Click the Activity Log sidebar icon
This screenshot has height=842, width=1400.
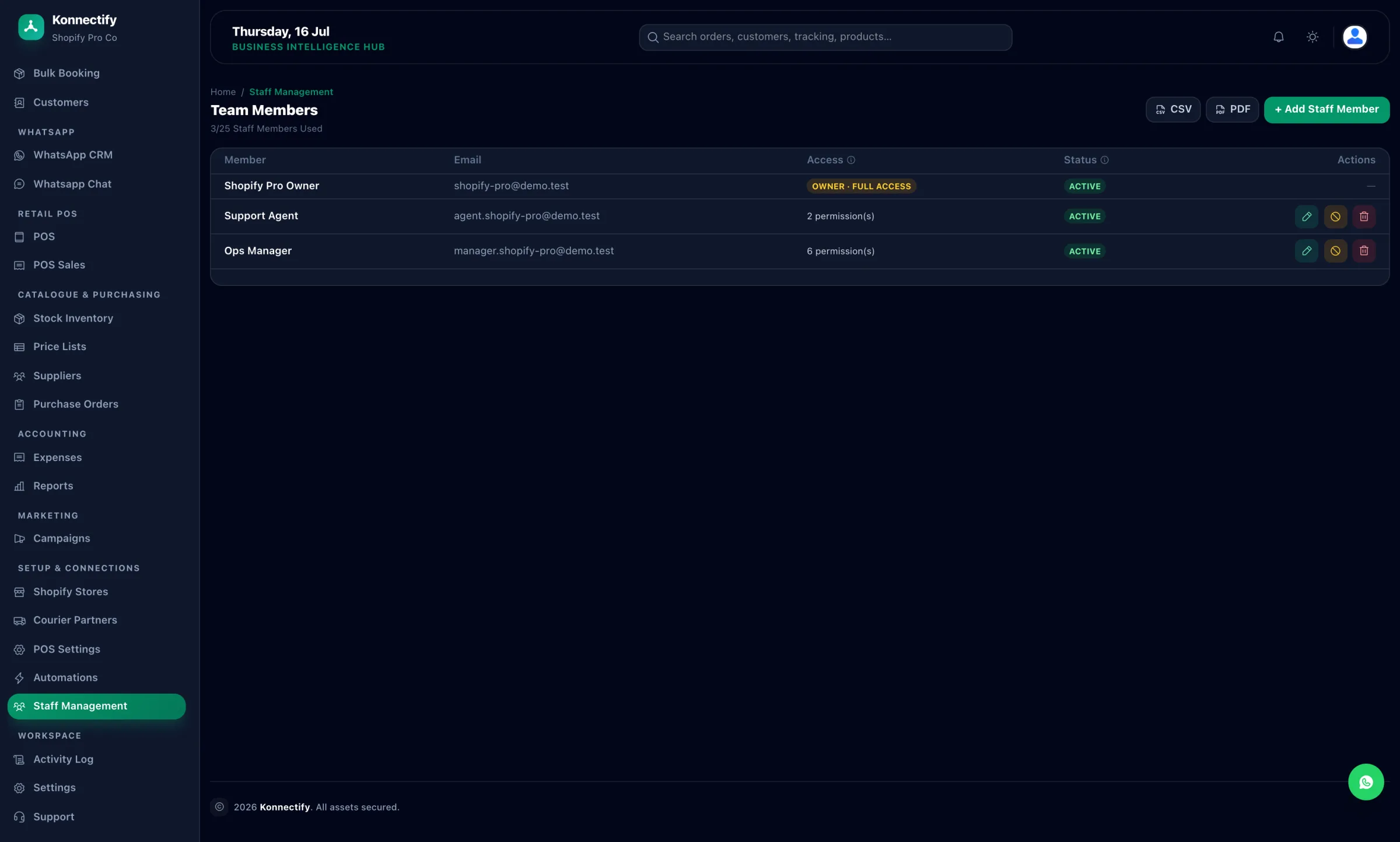[x=19, y=760]
